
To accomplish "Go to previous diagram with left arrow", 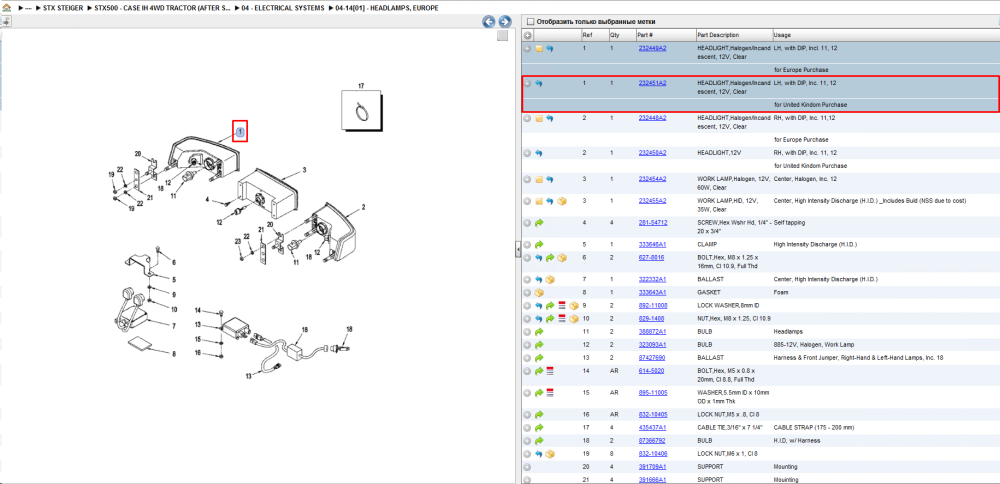I will click(489, 22).
